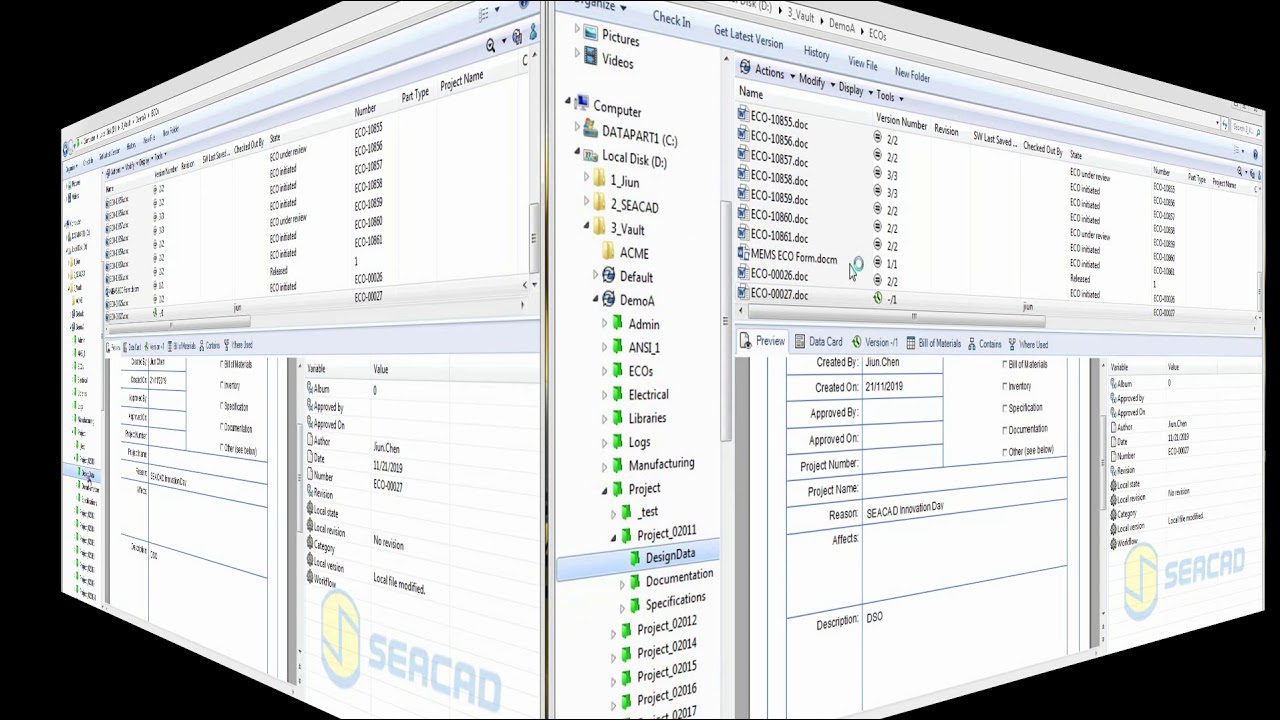The width and height of the screenshot is (1280, 720).
Task: Click the Workflow gear icon in left window
Action: click(312, 577)
